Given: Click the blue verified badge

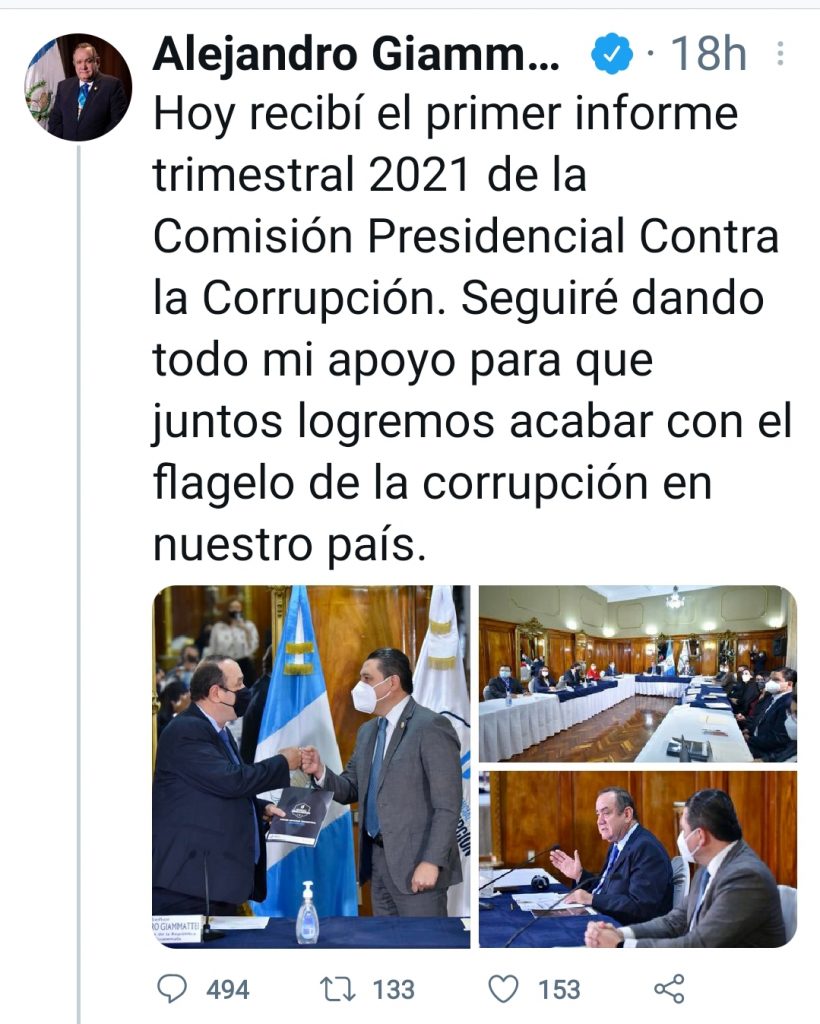Looking at the screenshot, I should point(612,54).
